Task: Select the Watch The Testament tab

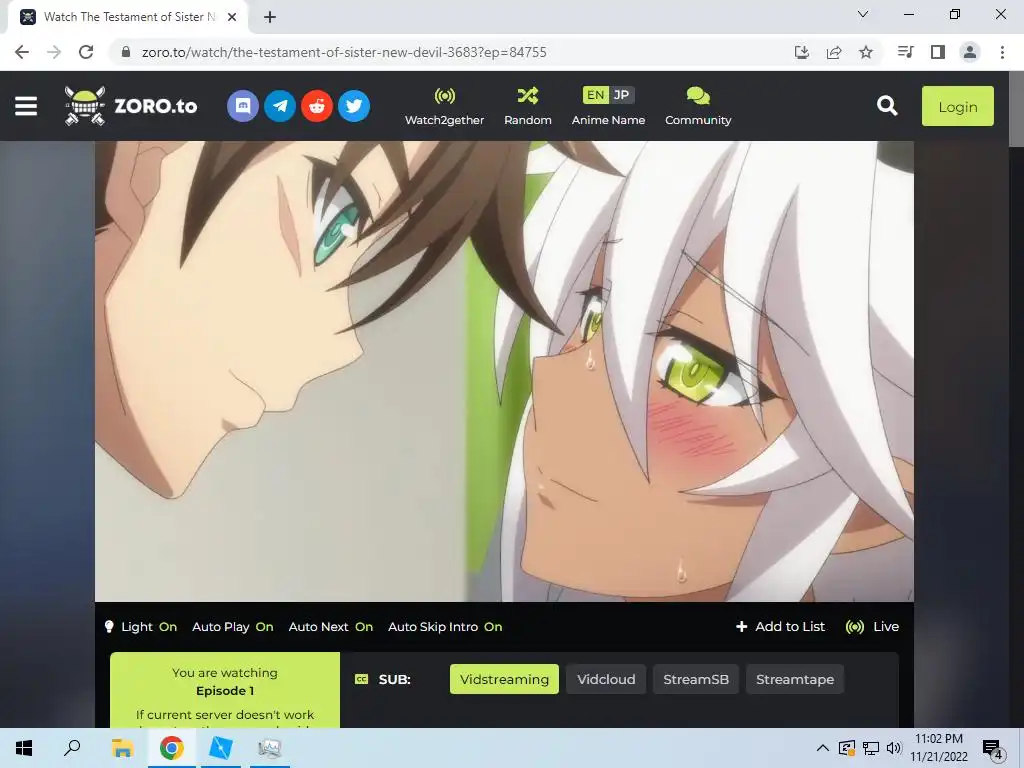Action: click(129, 17)
